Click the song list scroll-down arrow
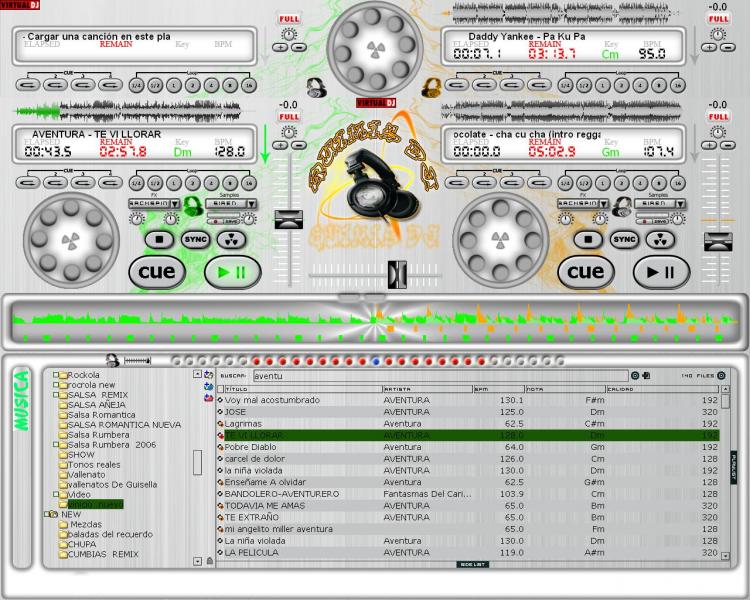750x600 pixels. click(x=726, y=556)
